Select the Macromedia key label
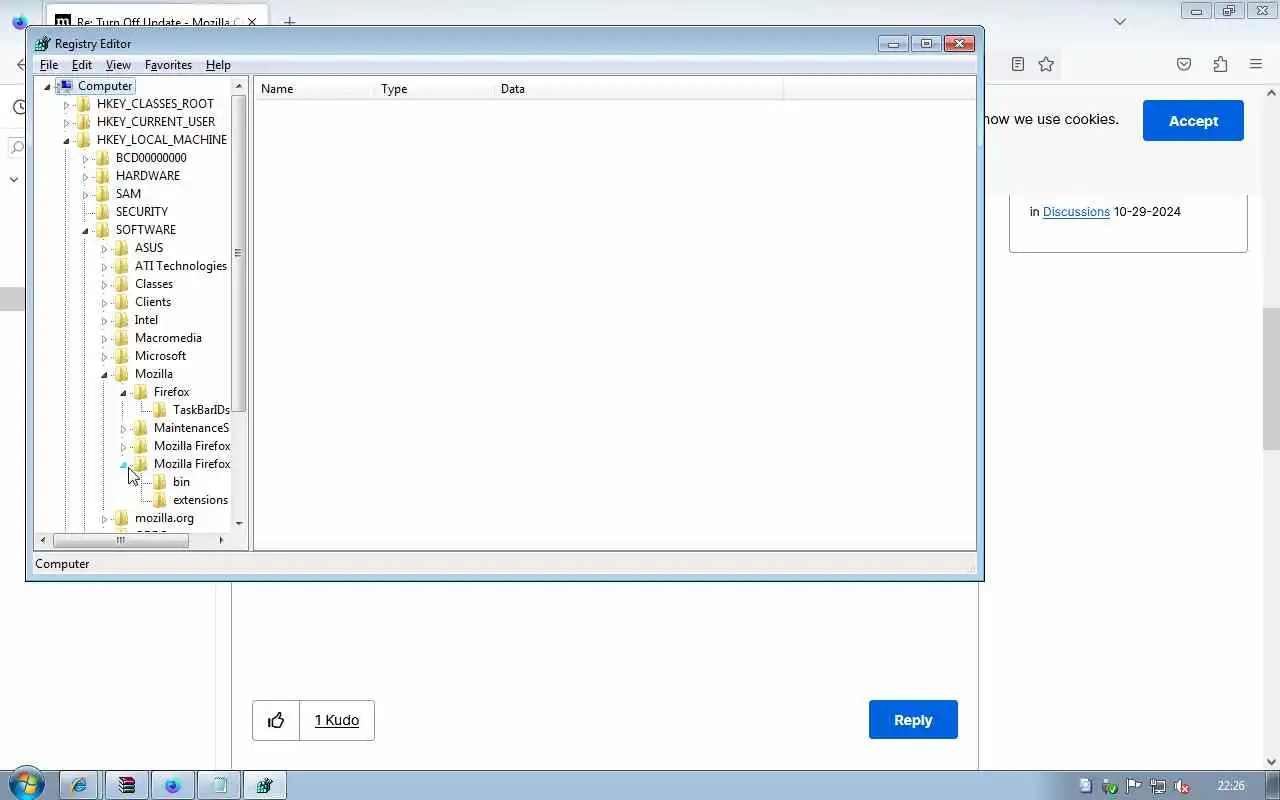Screen dimensions: 1280x800 point(168,338)
